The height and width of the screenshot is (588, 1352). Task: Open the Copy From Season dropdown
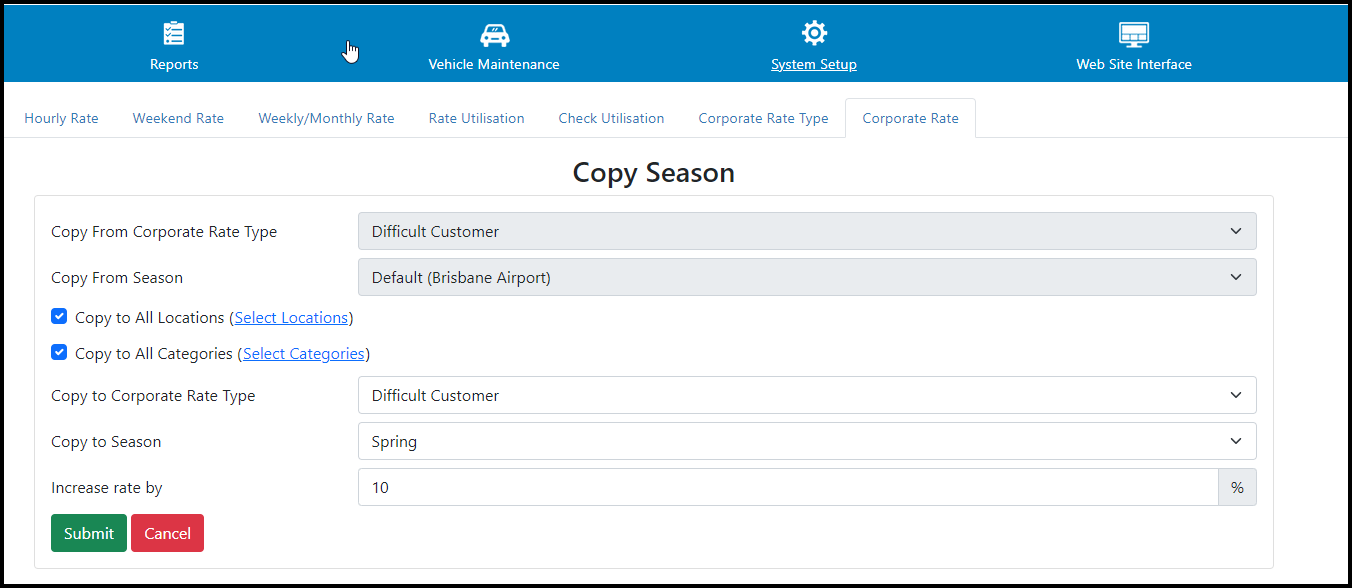click(x=806, y=277)
